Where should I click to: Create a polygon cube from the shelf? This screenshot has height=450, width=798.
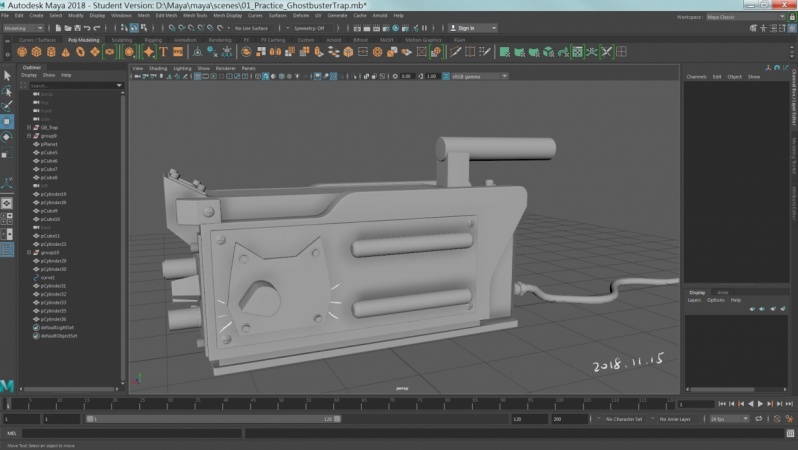pos(37,52)
